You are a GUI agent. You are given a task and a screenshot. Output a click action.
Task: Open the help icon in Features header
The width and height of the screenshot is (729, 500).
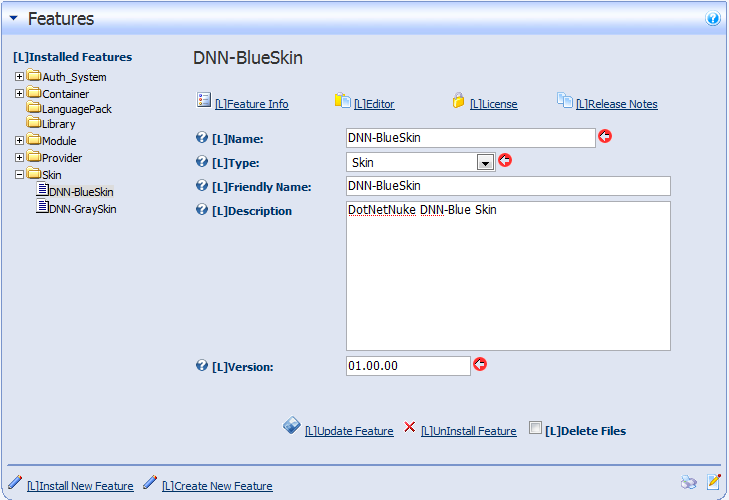(x=712, y=19)
